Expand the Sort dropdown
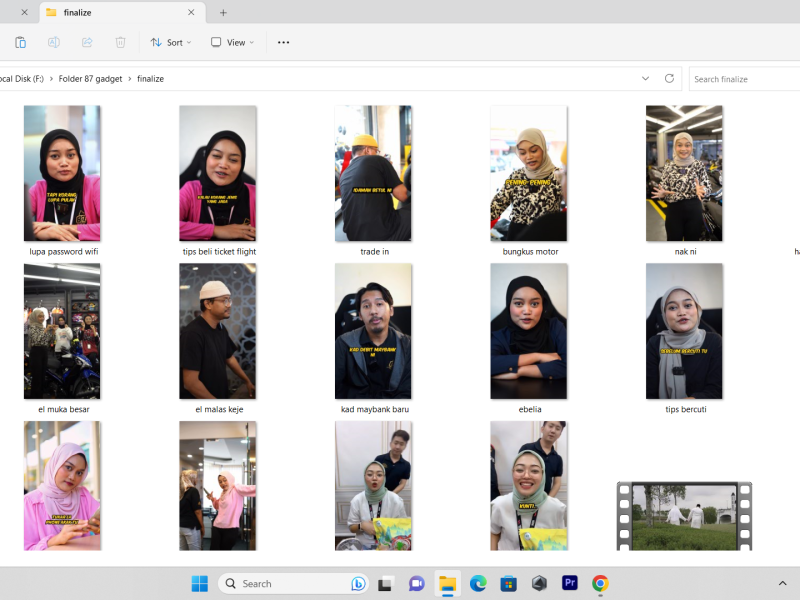Screen dimensions: 800x600 (x=170, y=42)
